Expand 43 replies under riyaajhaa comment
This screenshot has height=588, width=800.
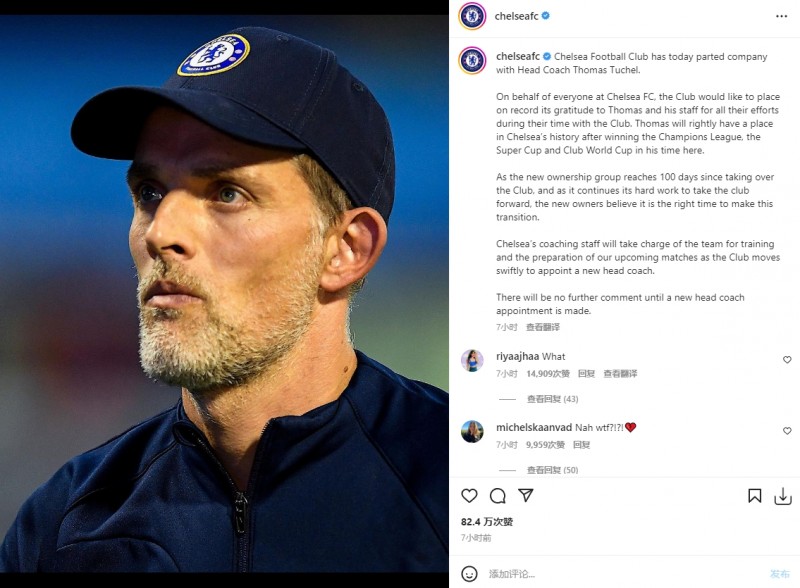coord(552,399)
